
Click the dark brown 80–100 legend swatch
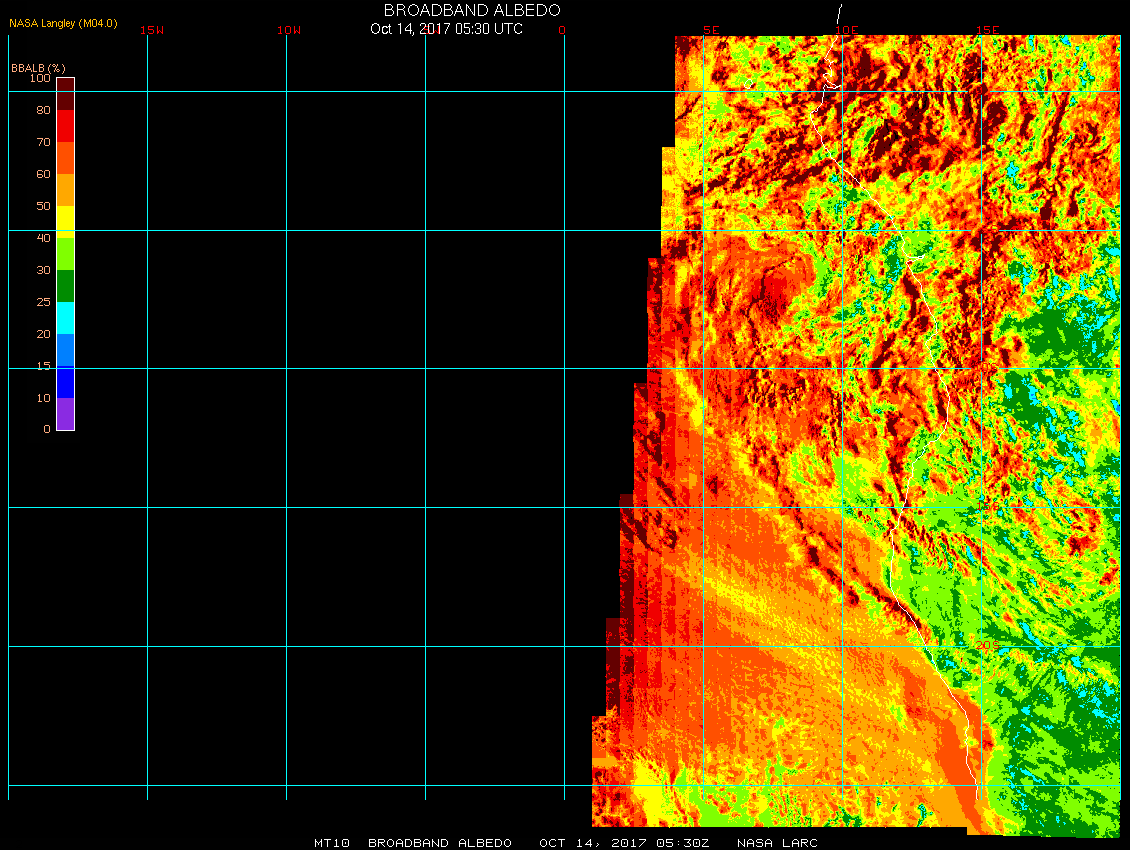point(65,94)
